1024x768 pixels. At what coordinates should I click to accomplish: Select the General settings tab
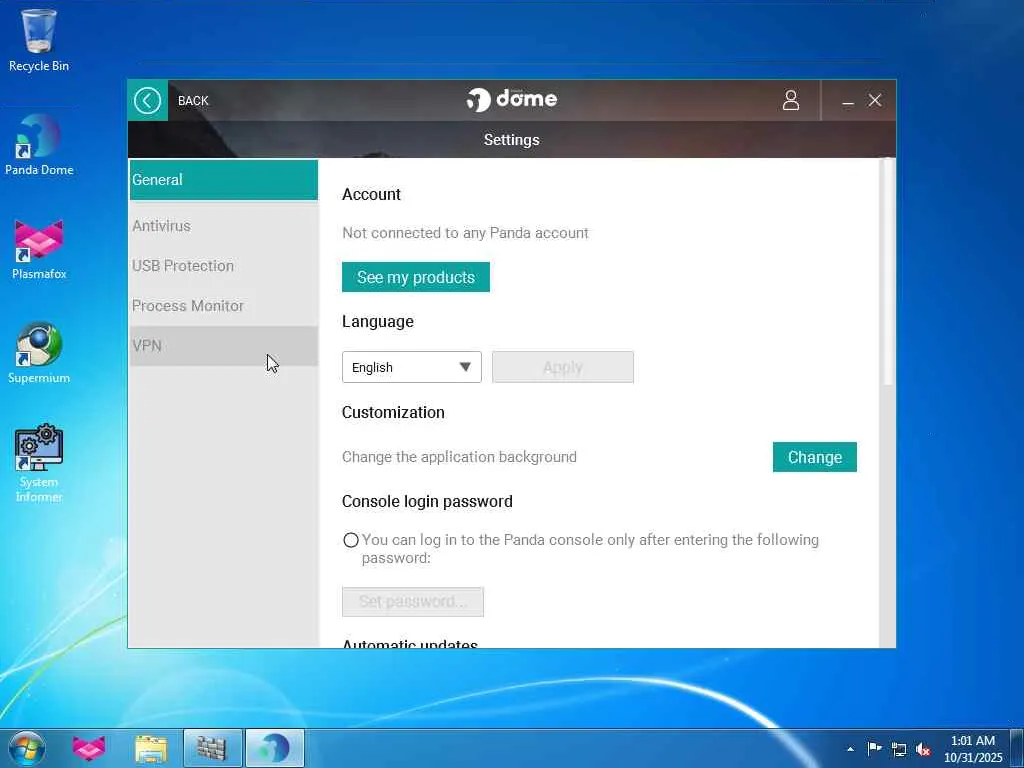coord(223,180)
